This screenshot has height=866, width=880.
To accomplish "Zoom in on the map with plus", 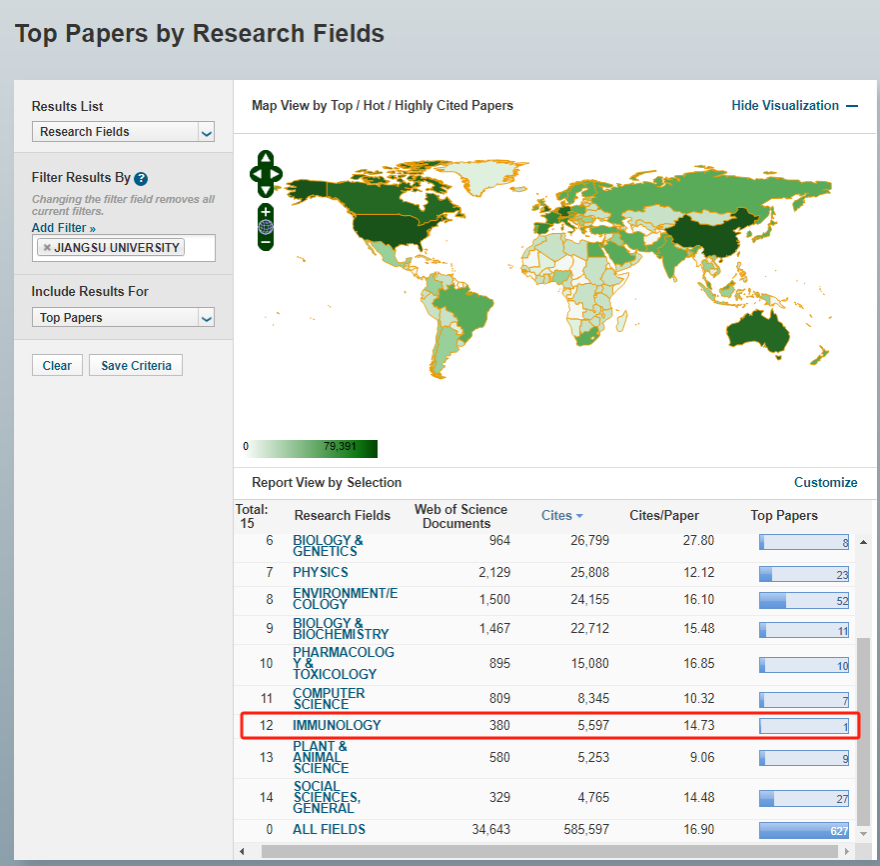I will 265,212.
